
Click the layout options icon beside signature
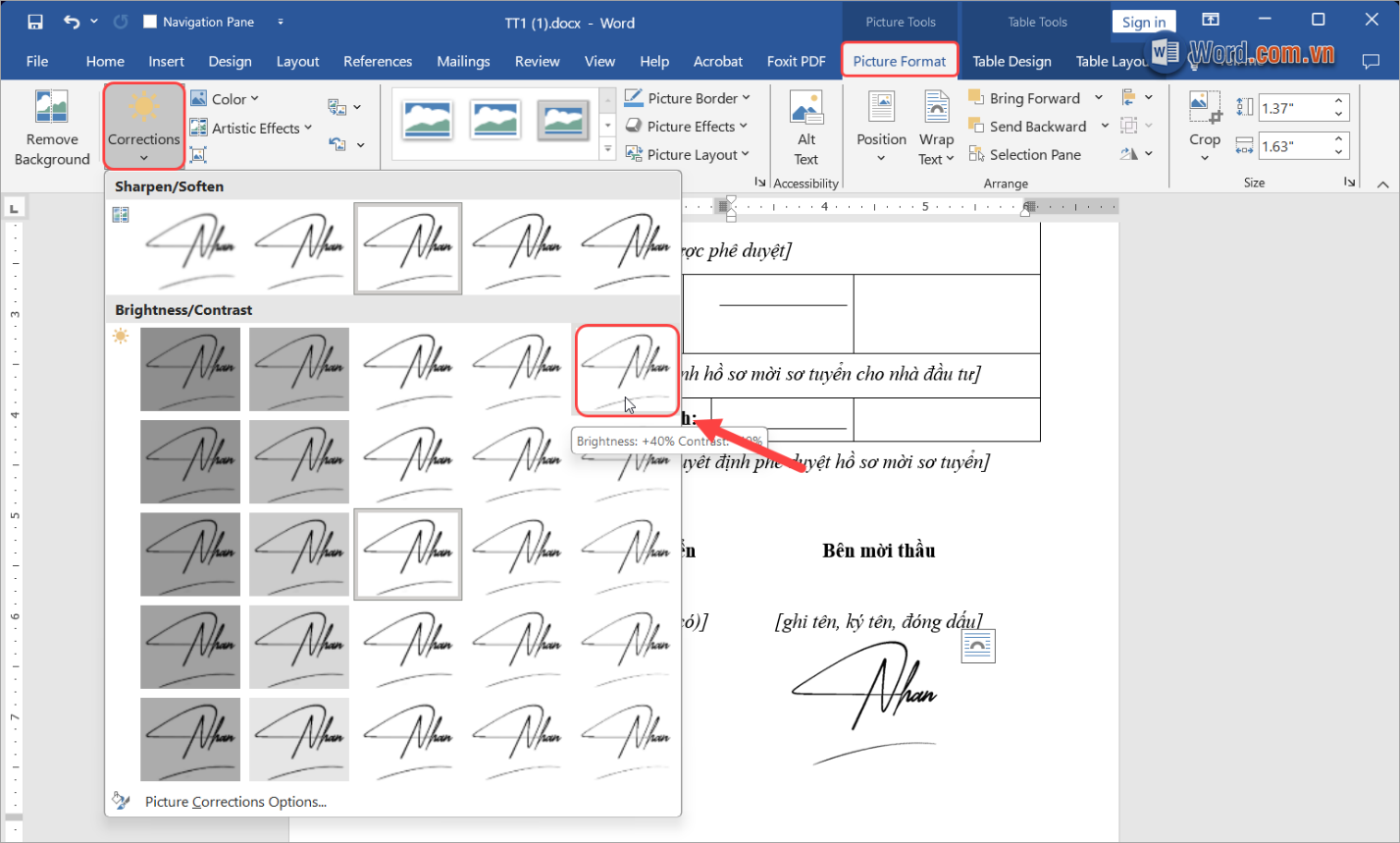pos(978,646)
